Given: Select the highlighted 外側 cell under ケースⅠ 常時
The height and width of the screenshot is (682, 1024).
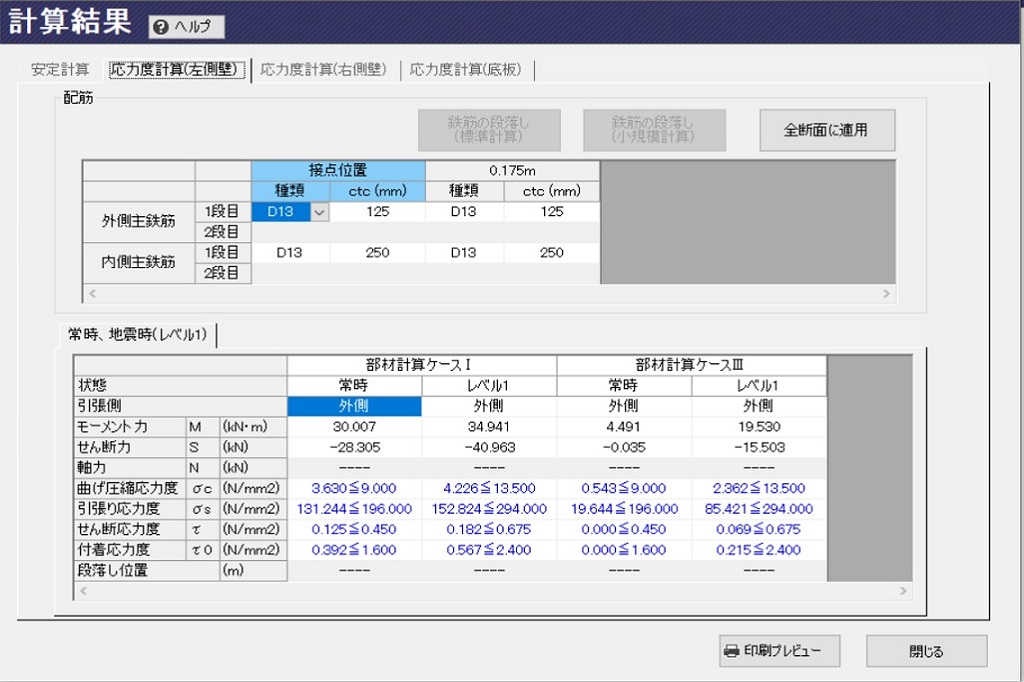Looking at the screenshot, I should click(x=354, y=406).
